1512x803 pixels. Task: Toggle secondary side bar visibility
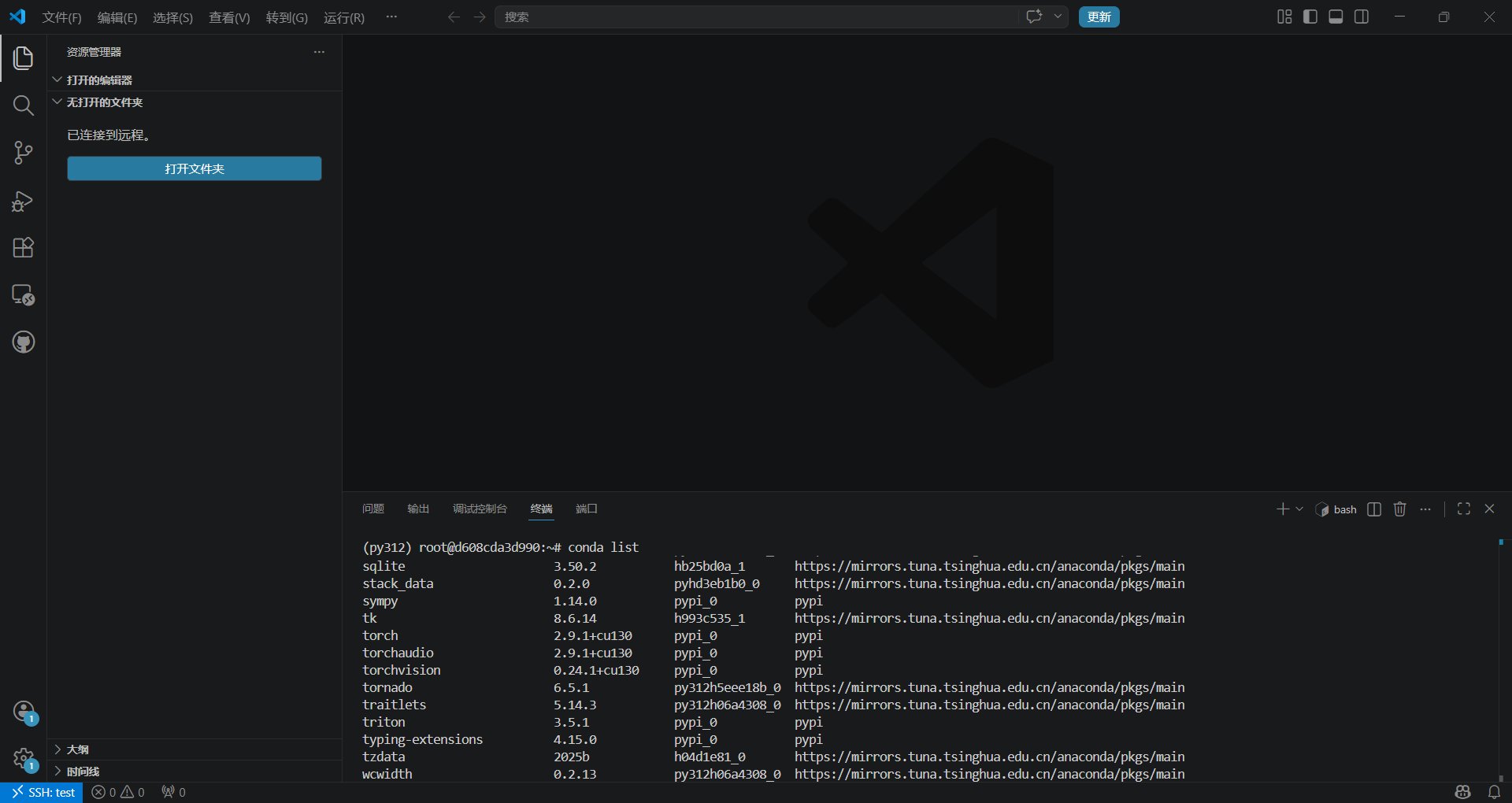tap(1362, 17)
